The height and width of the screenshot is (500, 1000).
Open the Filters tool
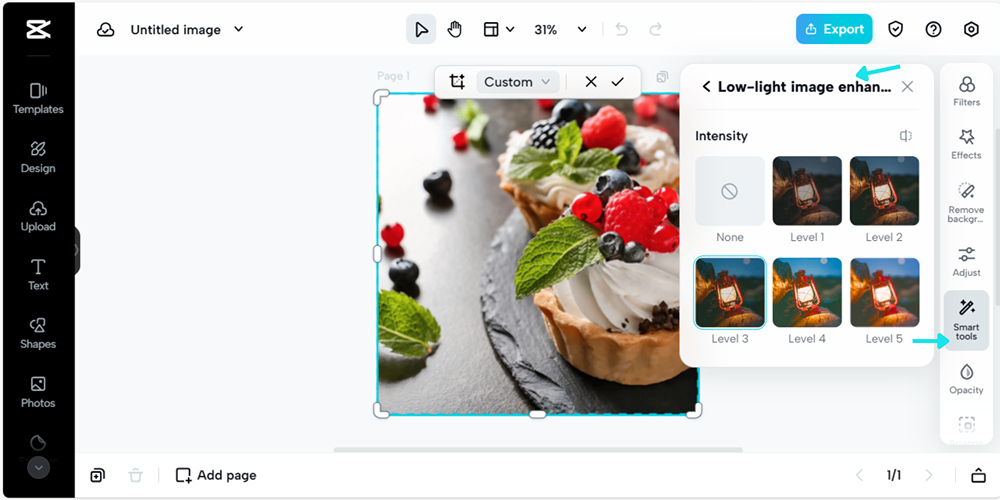click(966, 91)
